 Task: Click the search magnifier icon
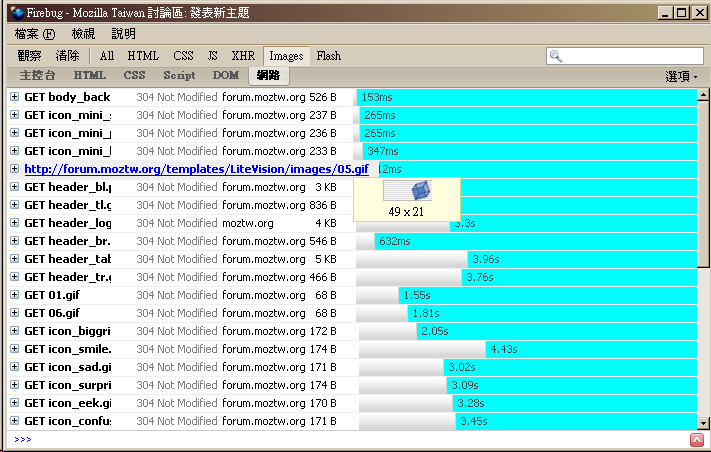(556, 56)
